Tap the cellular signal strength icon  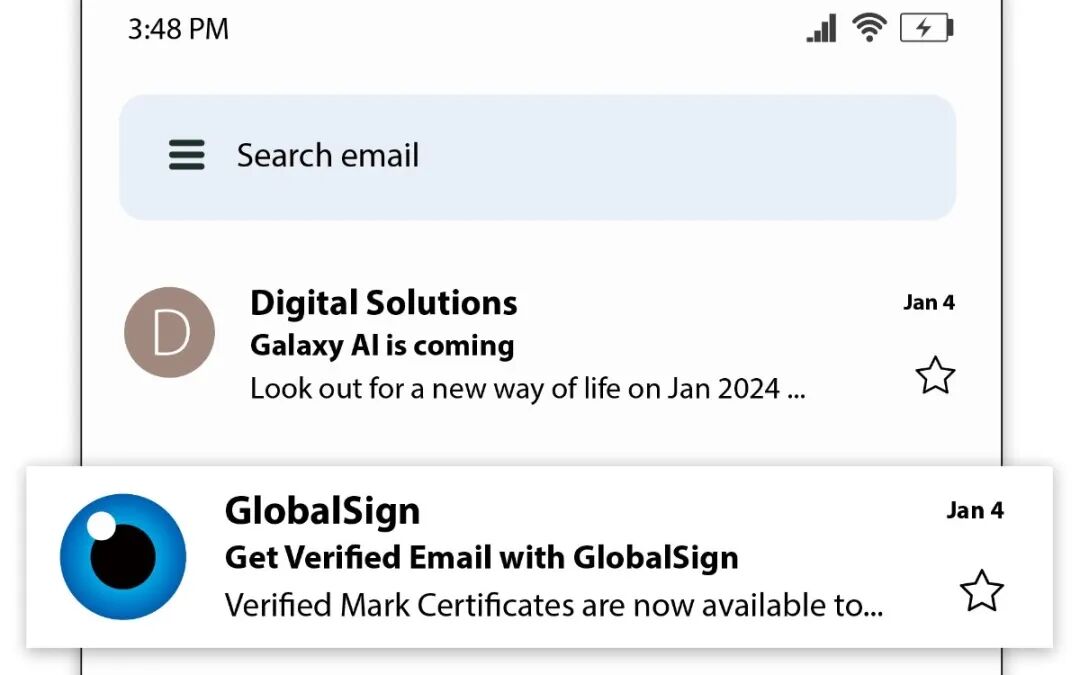click(822, 29)
